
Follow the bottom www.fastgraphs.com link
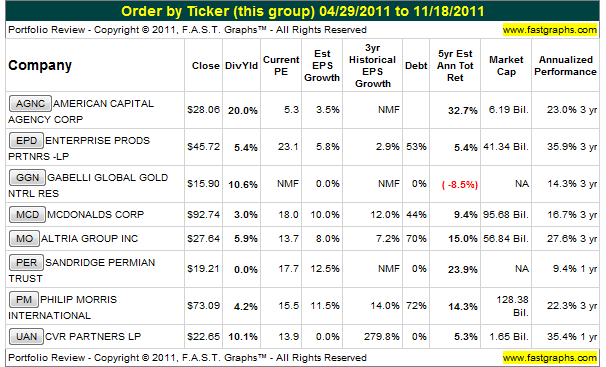pyautogui.click(x=550, y=357)
